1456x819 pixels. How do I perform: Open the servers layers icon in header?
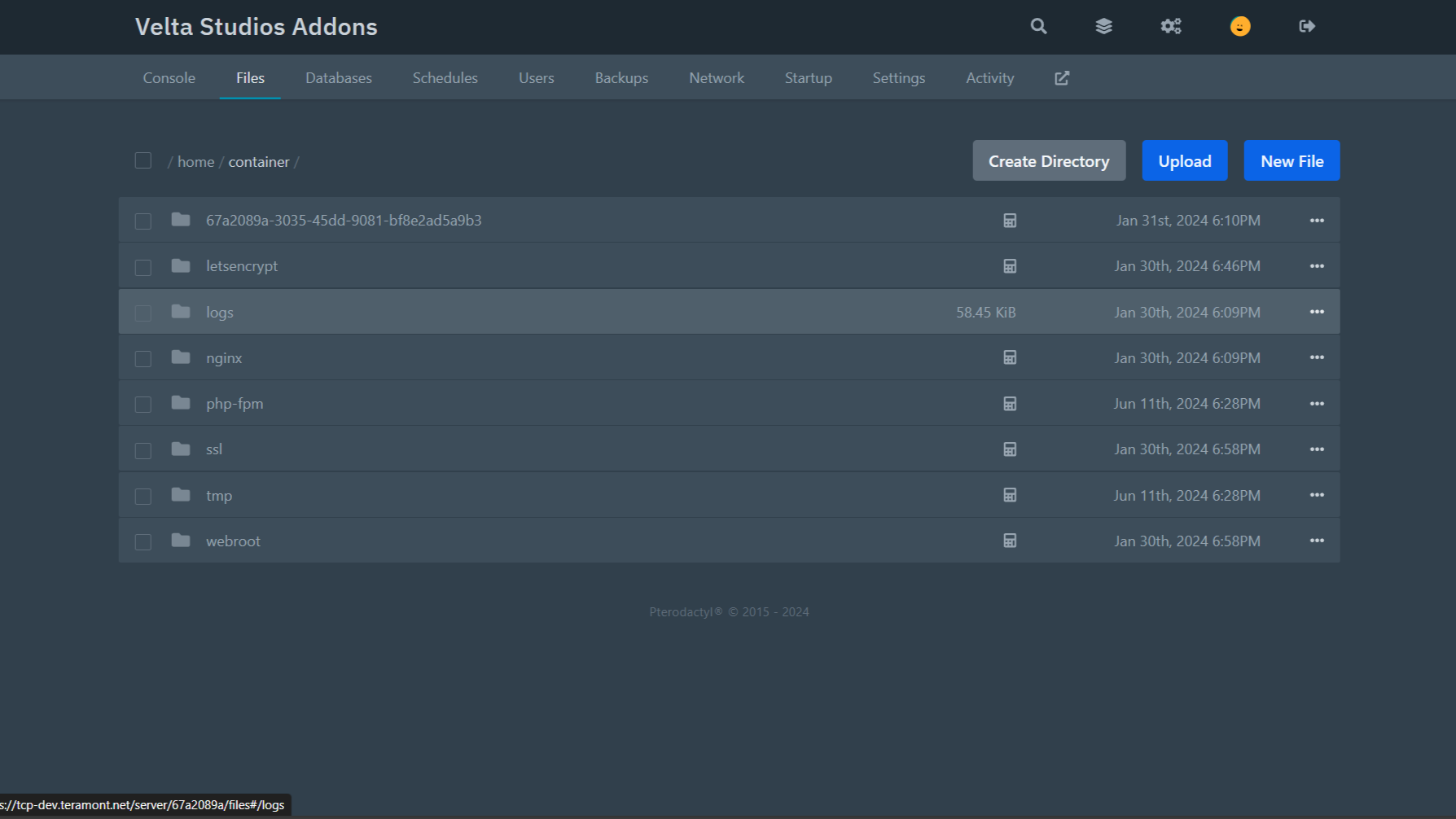[x=1103, y=26]
